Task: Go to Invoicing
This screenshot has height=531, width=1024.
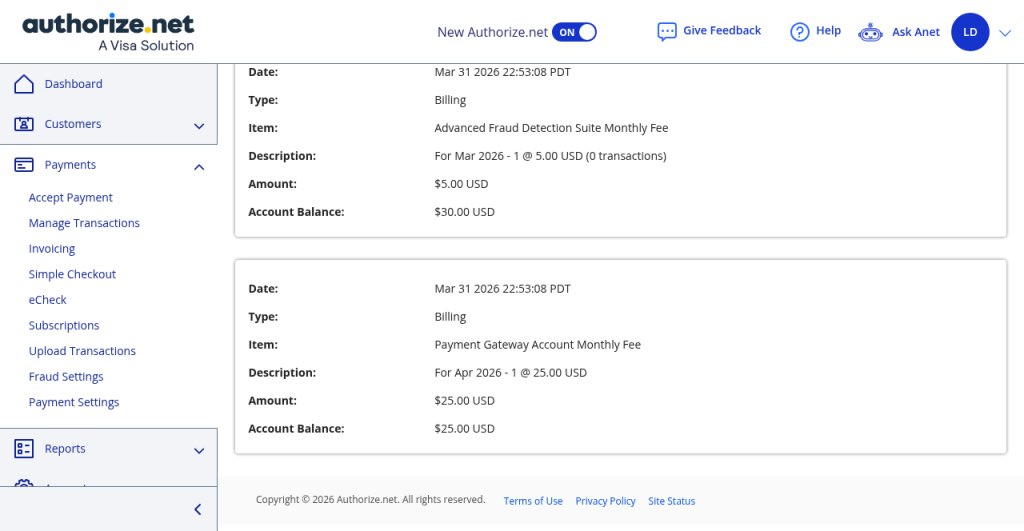Action: [52, 248]
